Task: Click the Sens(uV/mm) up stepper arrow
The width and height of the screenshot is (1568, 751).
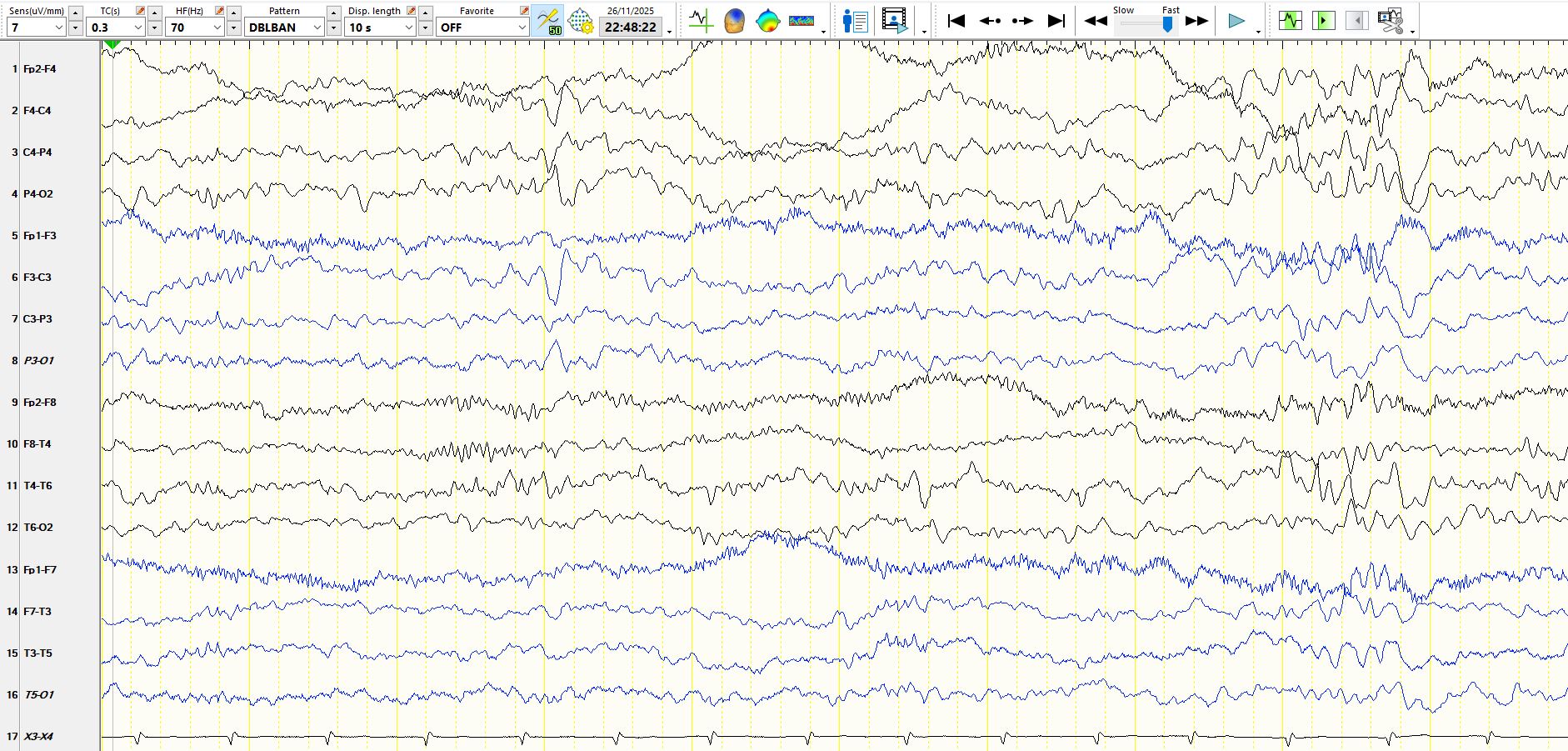Action: pos(76,13)
